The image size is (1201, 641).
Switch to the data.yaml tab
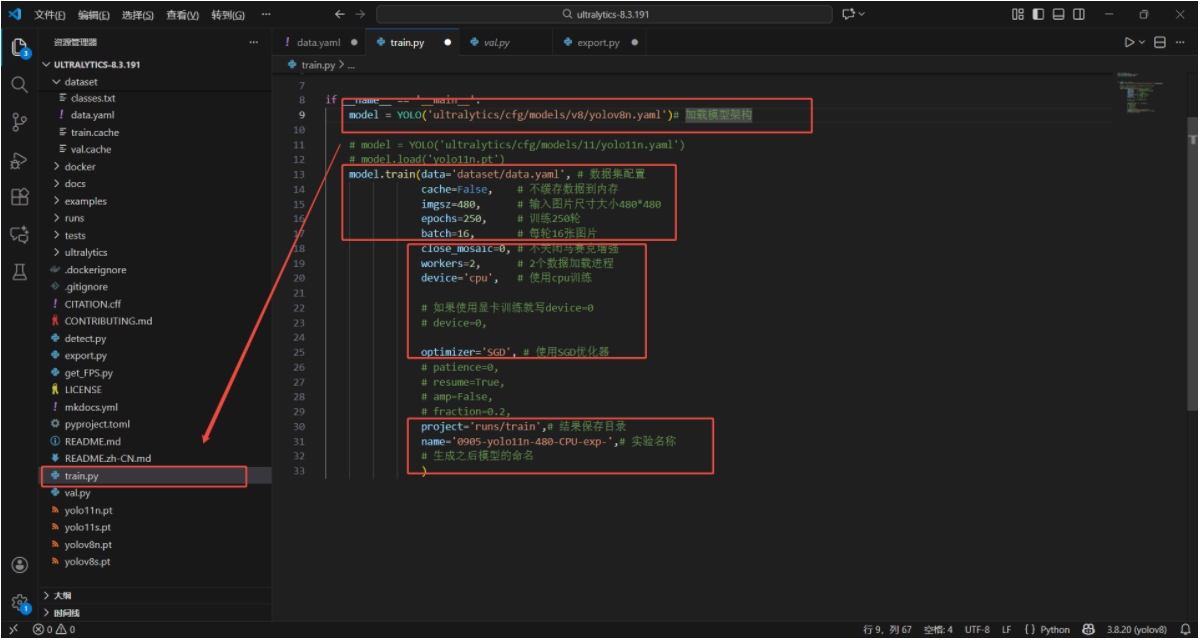[x=319, y=43]
